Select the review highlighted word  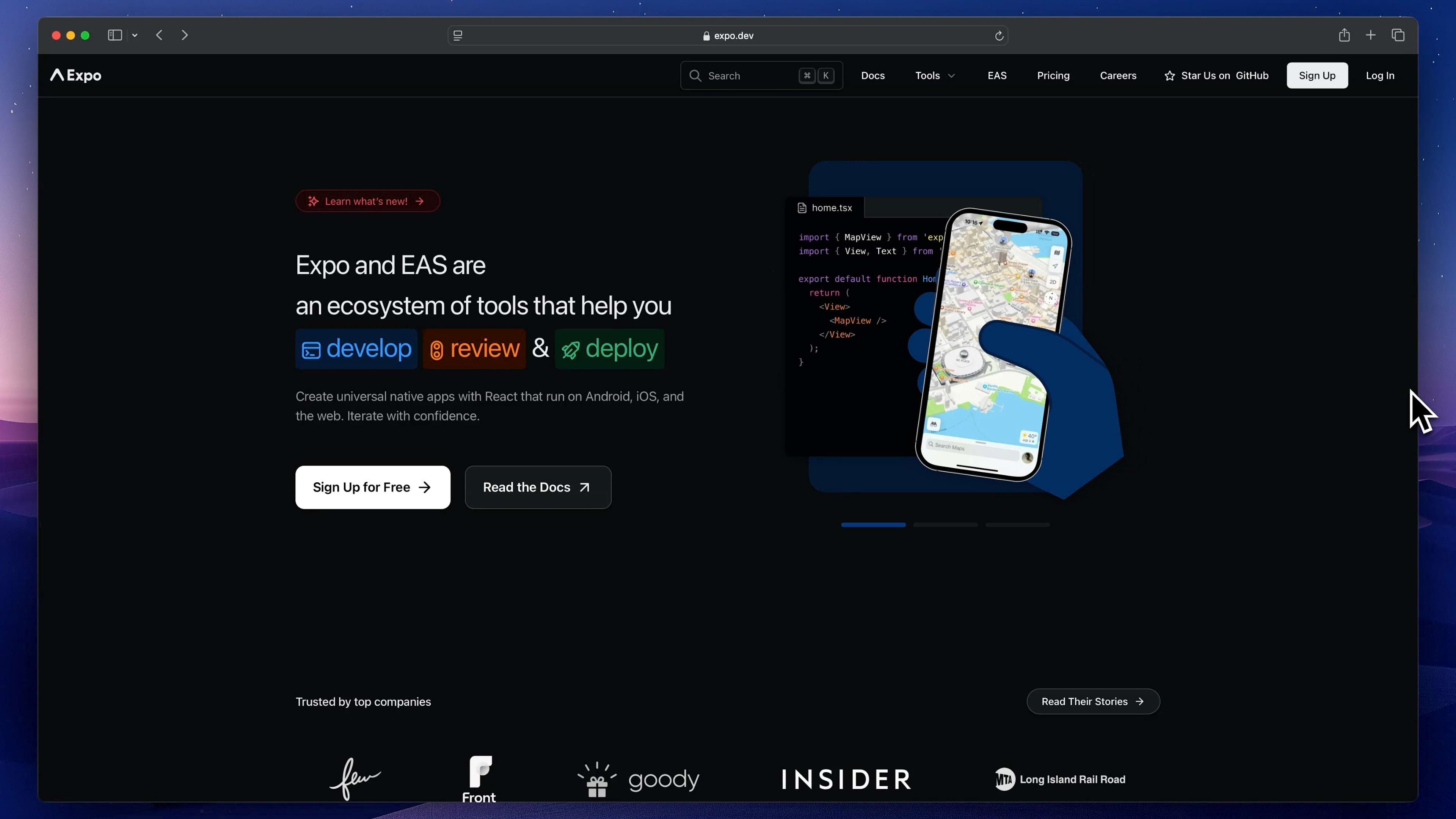[474, 349]
